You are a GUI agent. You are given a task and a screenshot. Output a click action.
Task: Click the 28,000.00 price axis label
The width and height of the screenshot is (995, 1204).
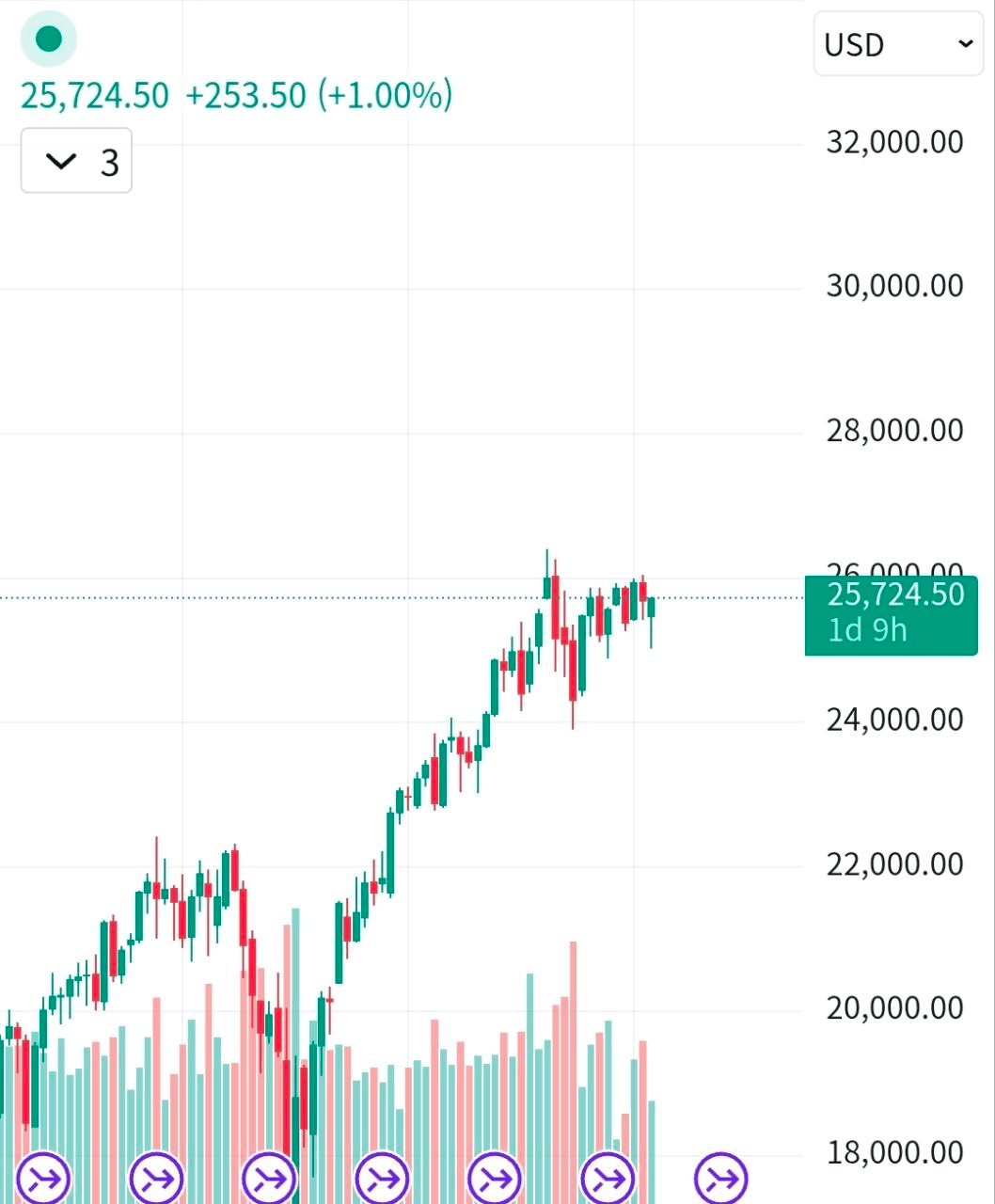point(894,431)
